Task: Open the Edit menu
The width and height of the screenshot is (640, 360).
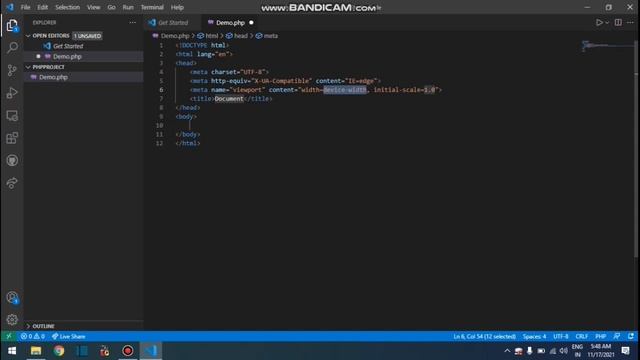Action: point(42,7)
